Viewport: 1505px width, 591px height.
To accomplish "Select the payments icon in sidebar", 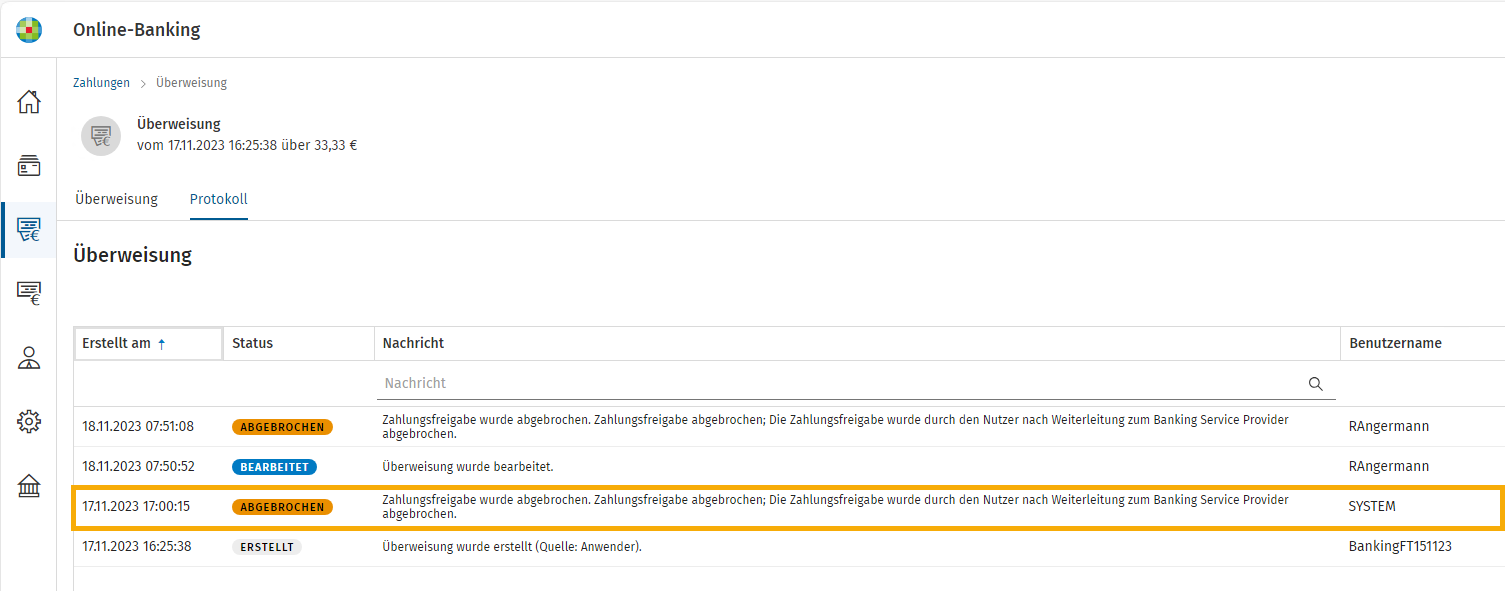I will click(29, 230).
